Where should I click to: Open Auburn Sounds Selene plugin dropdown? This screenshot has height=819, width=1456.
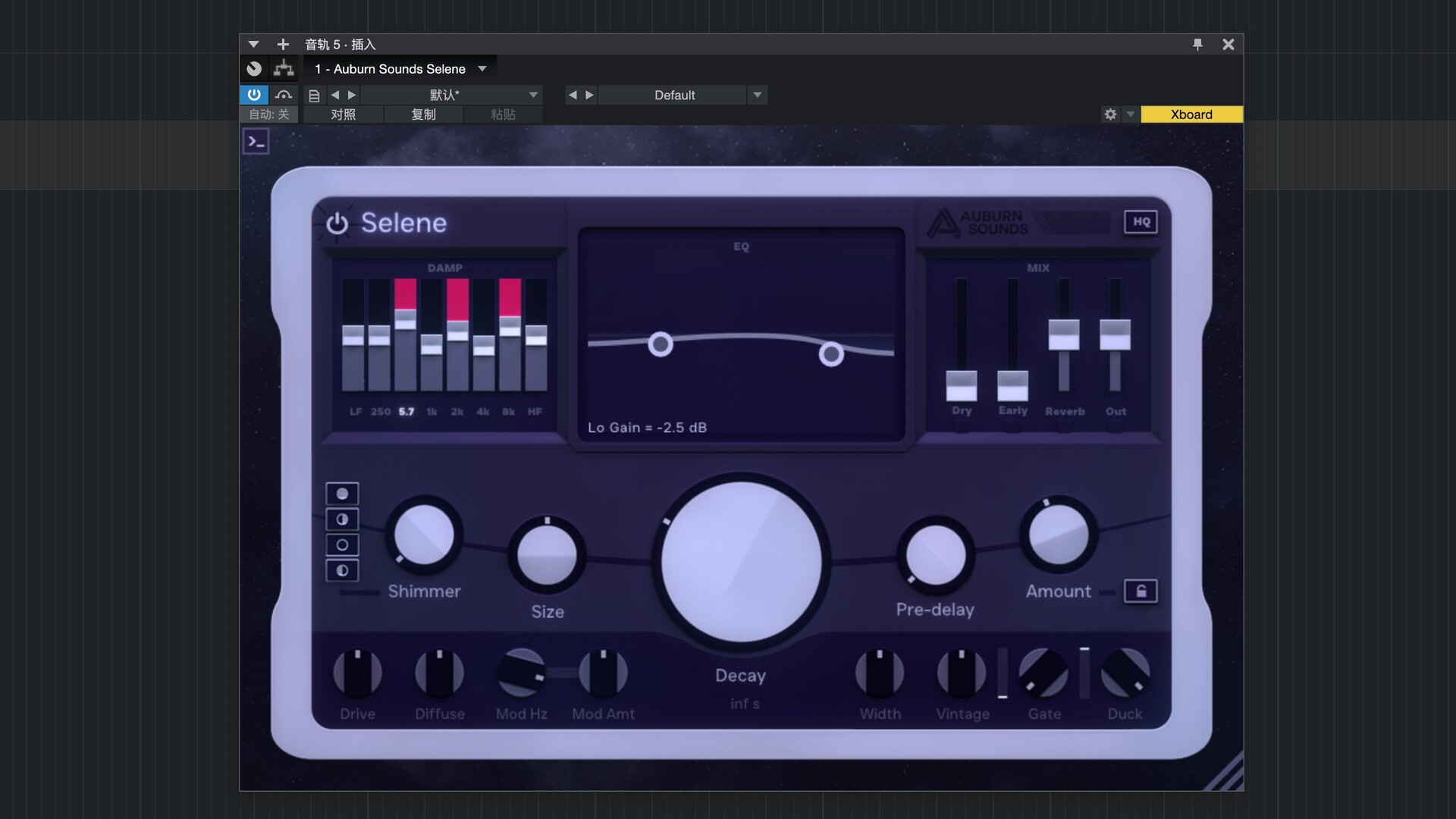[482, 69]
